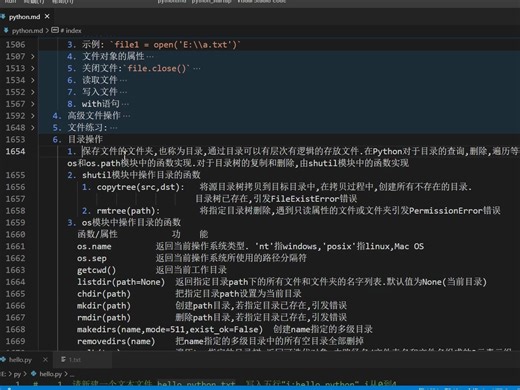The image size is (520, 390).
Task: Click '2. shutil模块中操作目录的函数' heading
Action: 134,175
